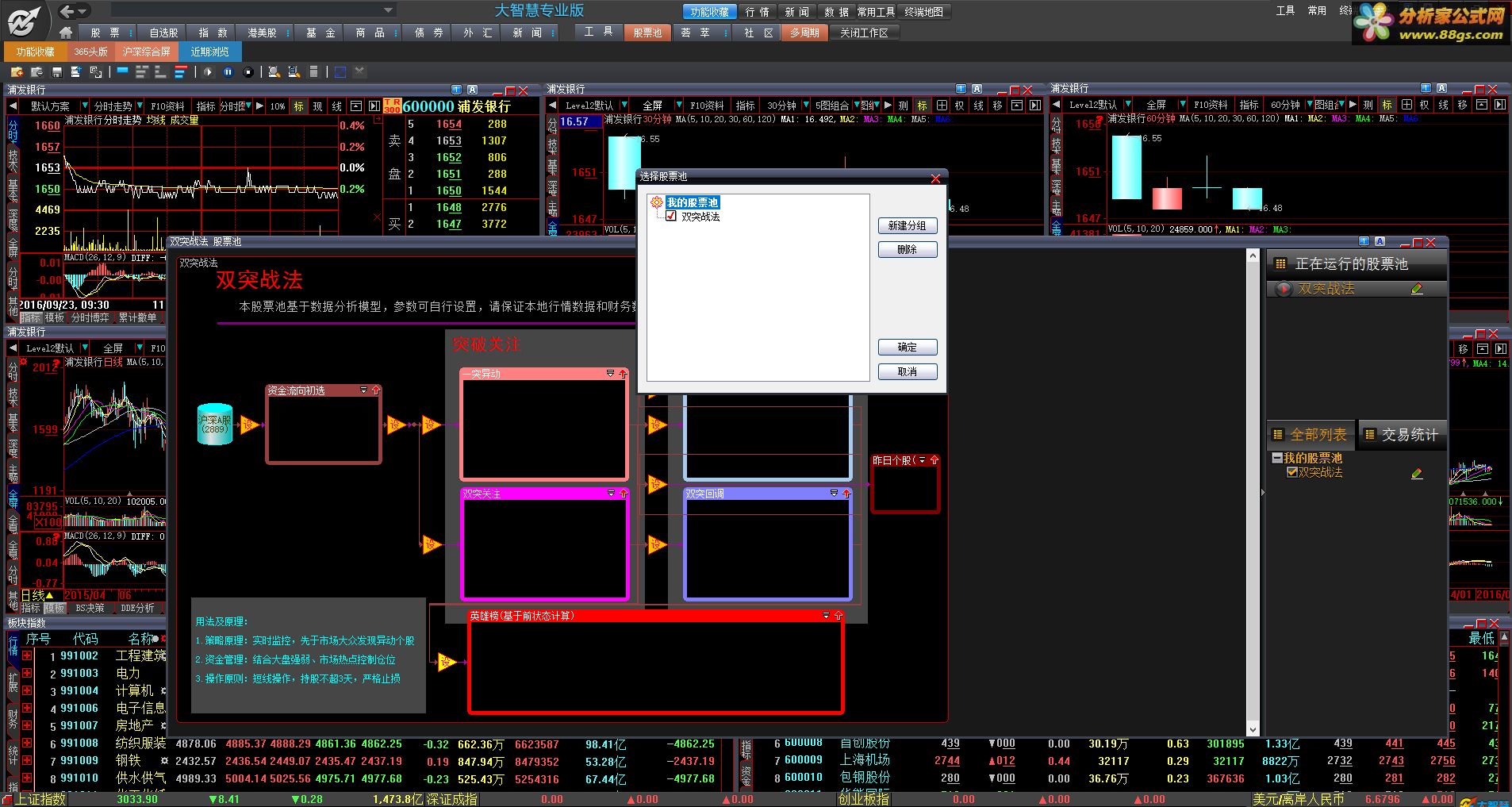
Task: Open dropdown menu on 双突关注 box
Action: tap(611, 494)
